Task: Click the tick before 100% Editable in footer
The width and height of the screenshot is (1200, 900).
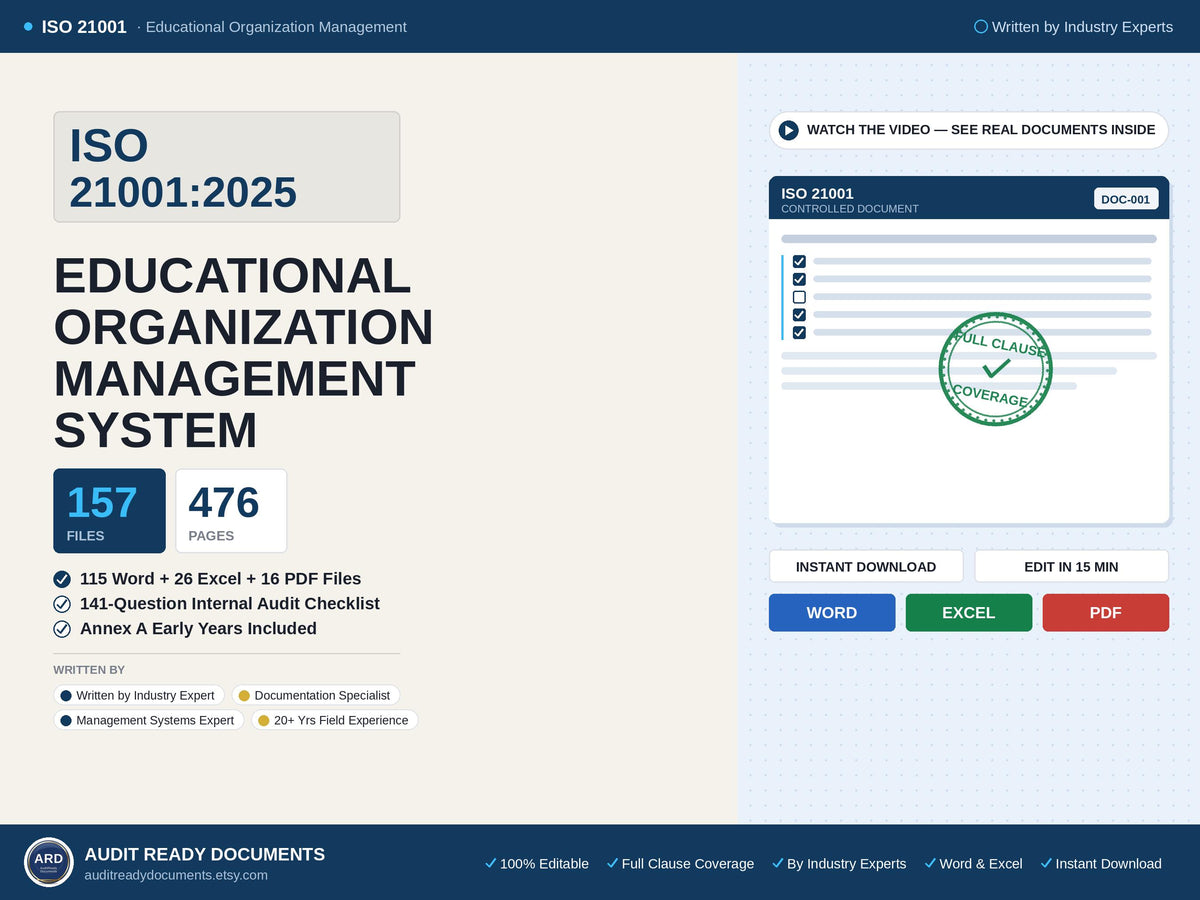Action: click(x=490, y=863)
